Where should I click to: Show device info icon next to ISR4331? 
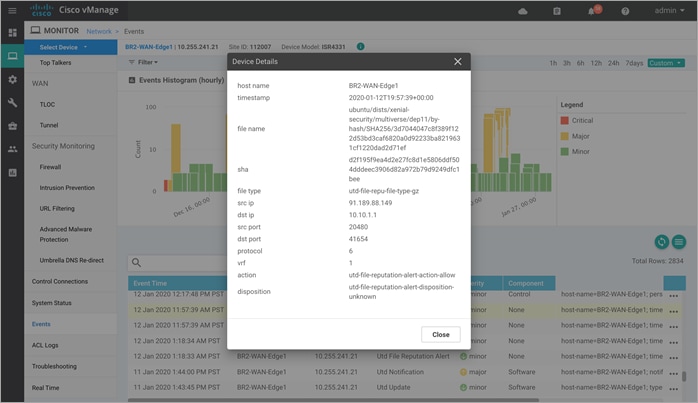[361, 46]
